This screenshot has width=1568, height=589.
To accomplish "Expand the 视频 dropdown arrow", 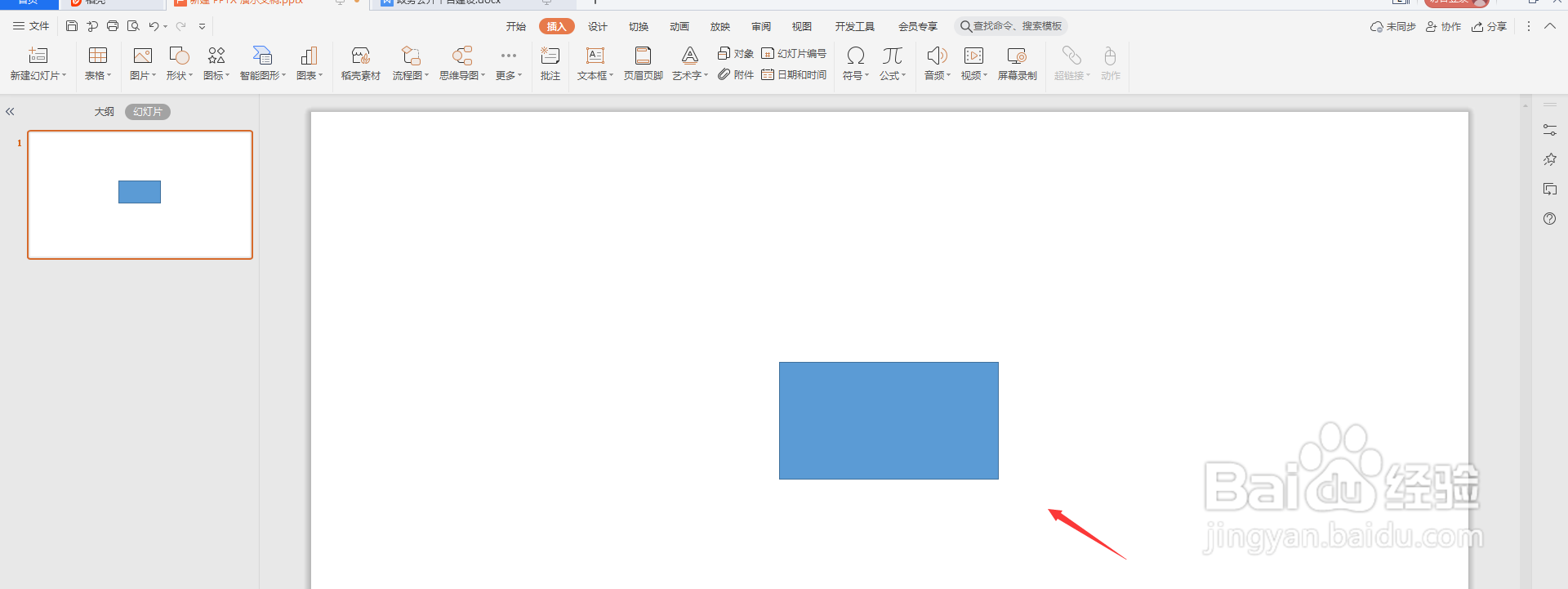I will pyautogui.click(x=985, y=75).
